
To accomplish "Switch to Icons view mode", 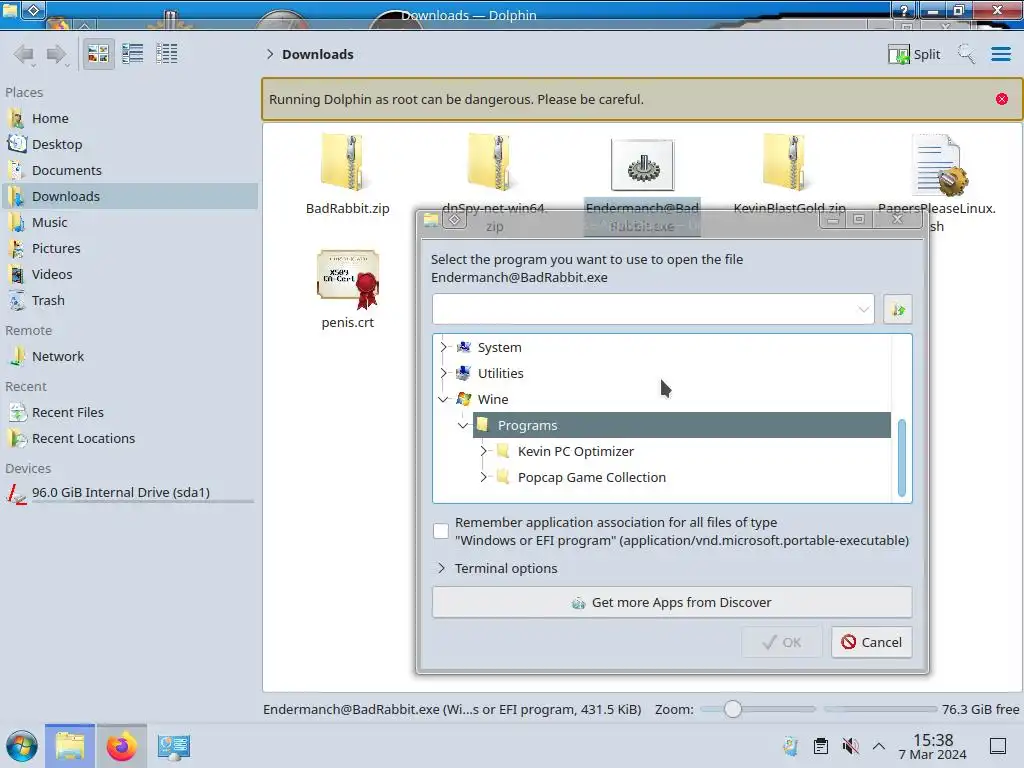I will 98,54.
